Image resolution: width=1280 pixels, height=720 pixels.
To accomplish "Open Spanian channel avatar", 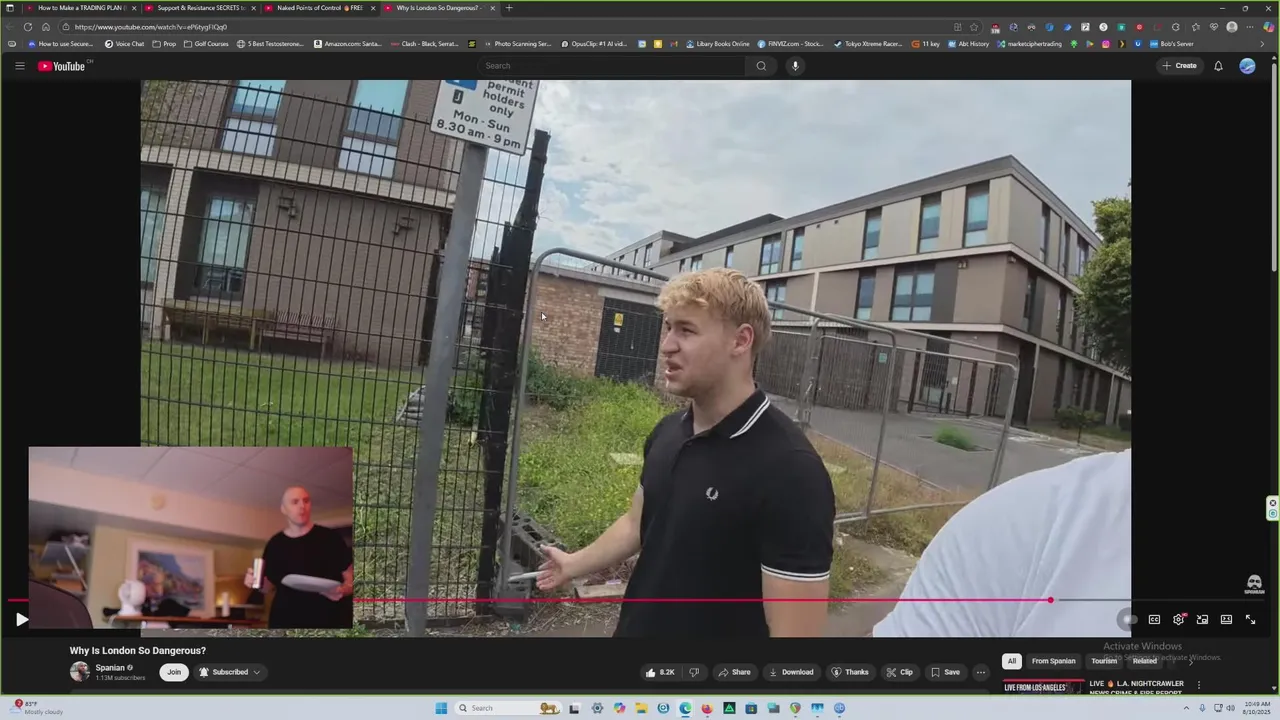I will point(79,672).
